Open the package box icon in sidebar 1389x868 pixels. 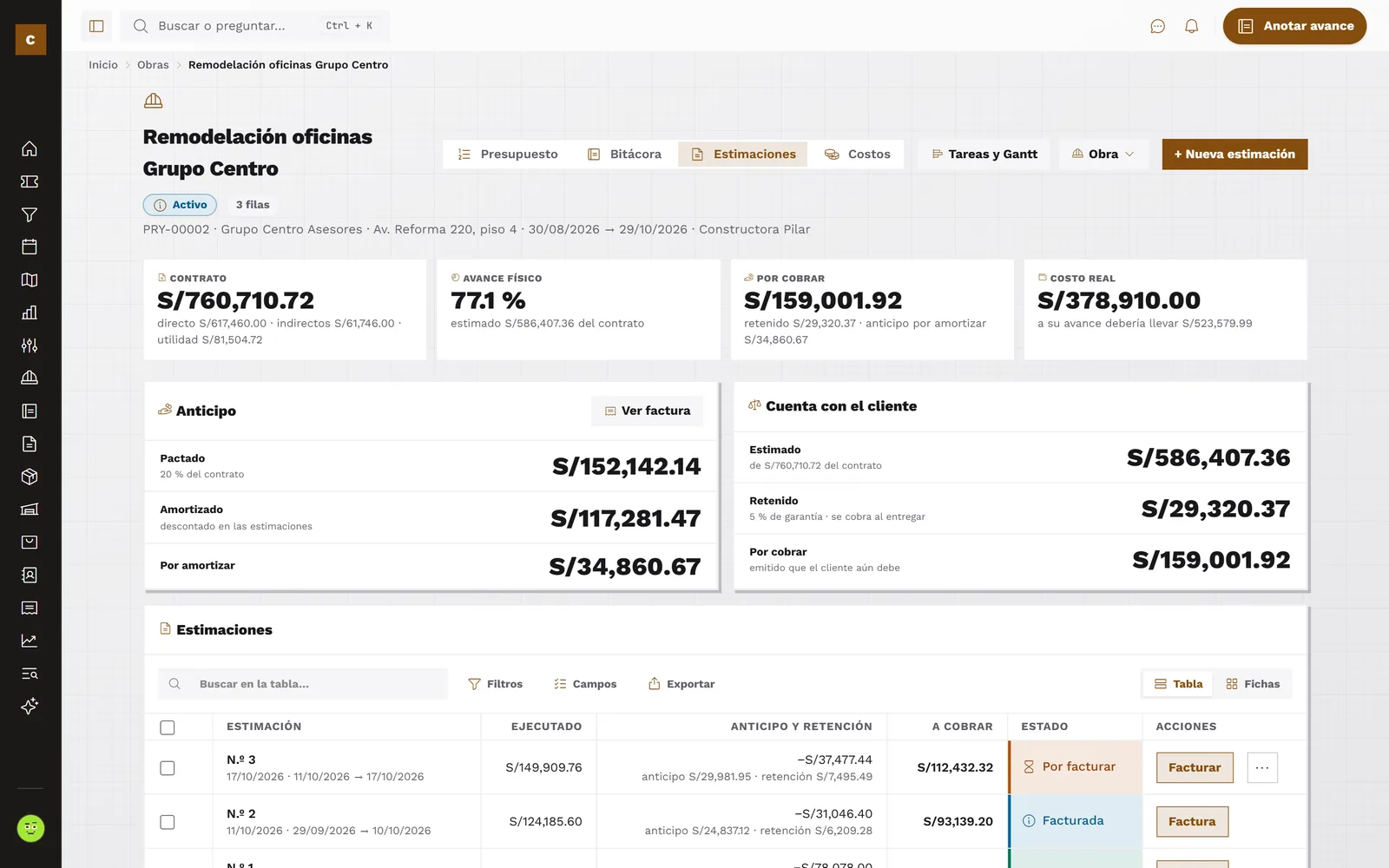pyautogui.click(x=30, y=477)
